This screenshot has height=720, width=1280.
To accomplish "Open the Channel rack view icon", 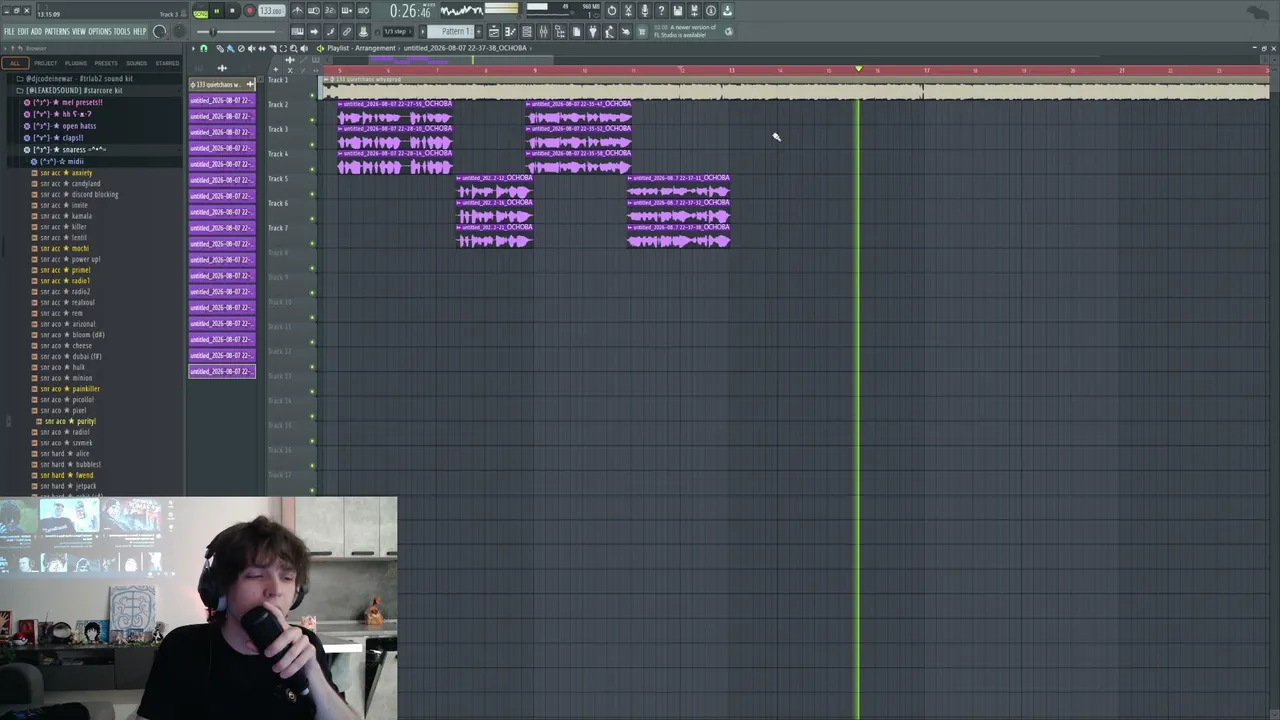I will (x=527, y=31).
